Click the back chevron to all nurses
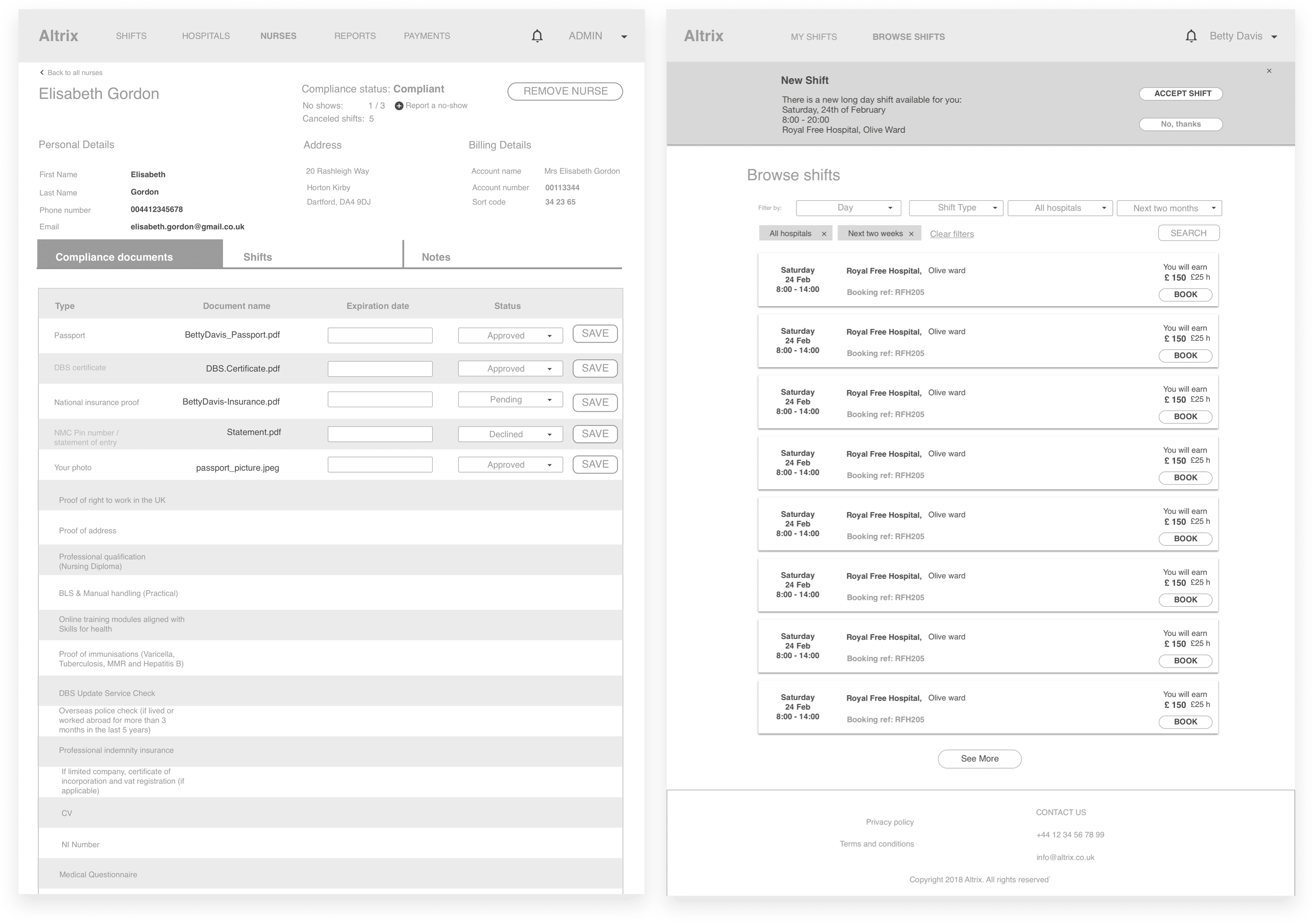Screen dimensions: 1314x924 pyautogui.click(x=42, y=73)
